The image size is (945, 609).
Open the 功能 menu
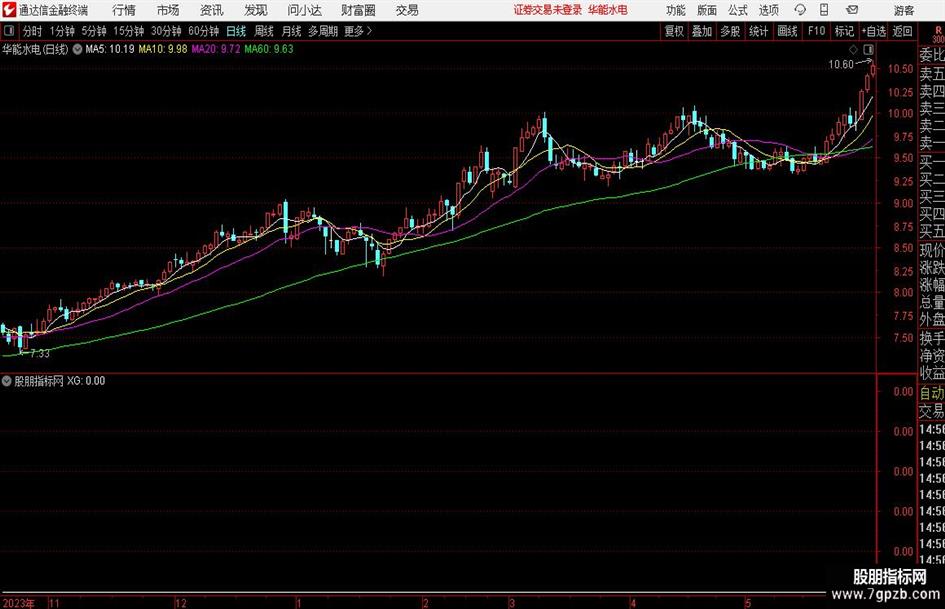(676, 10)
